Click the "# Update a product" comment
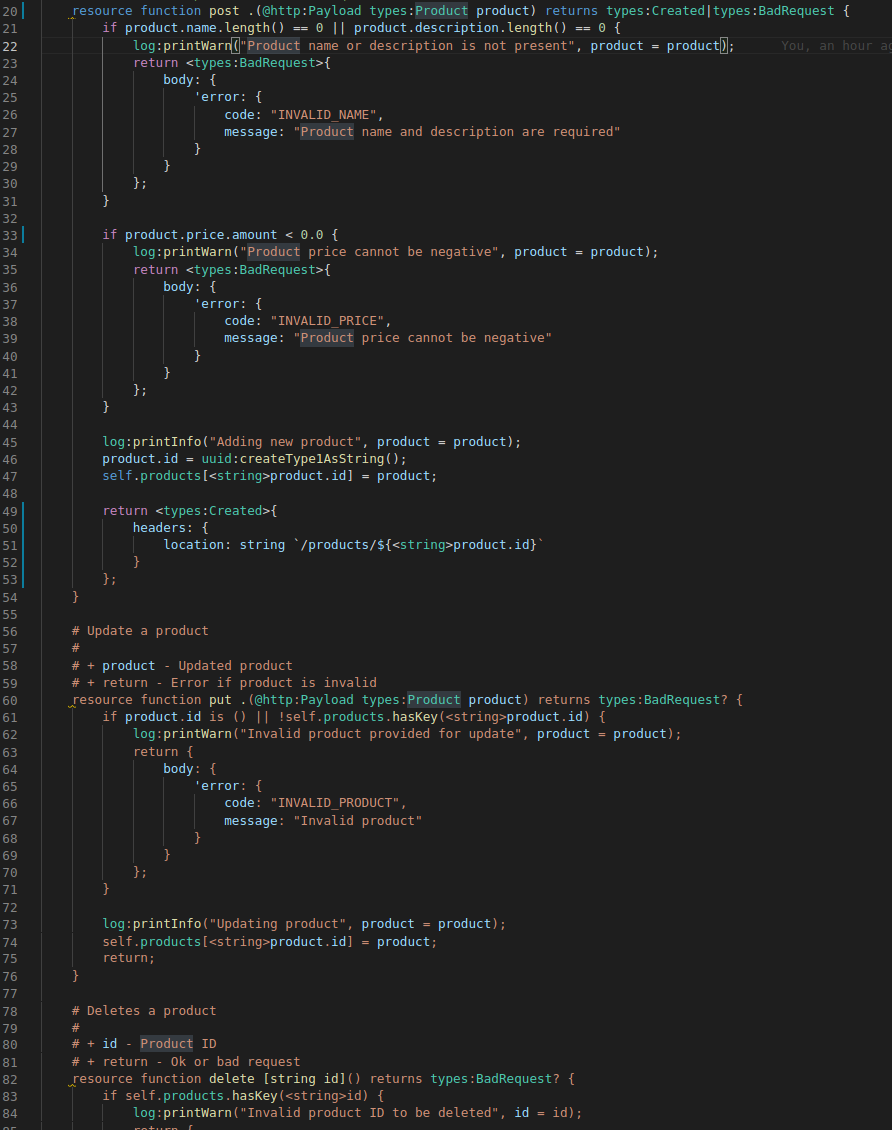Screen dimensions: 892x1130 pos(141,631)
